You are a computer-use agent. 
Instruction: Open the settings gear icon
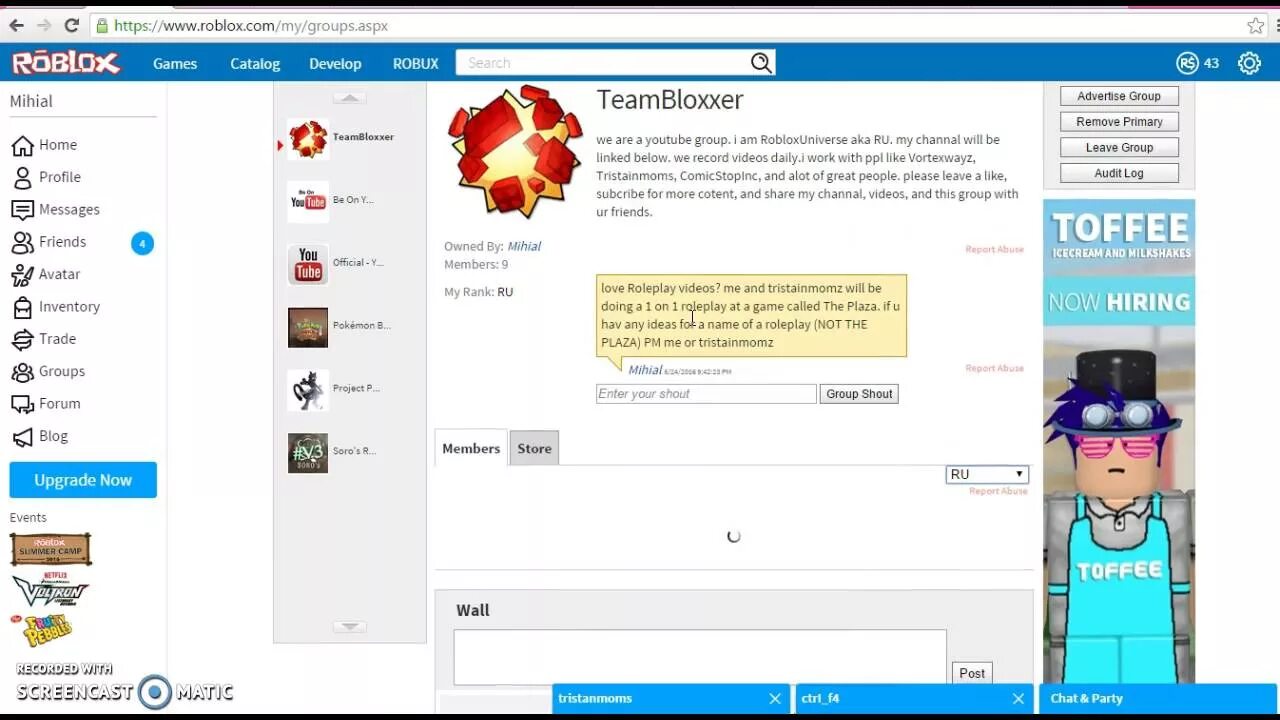[x=1249, y=63]
